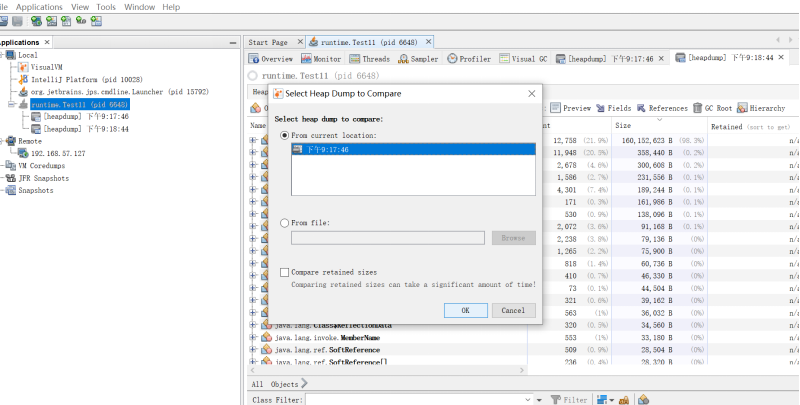This screenshot has width=800, height=405.
Task: Collapse the runtime.Test11 tree node
Action: [x=11, y=104]
